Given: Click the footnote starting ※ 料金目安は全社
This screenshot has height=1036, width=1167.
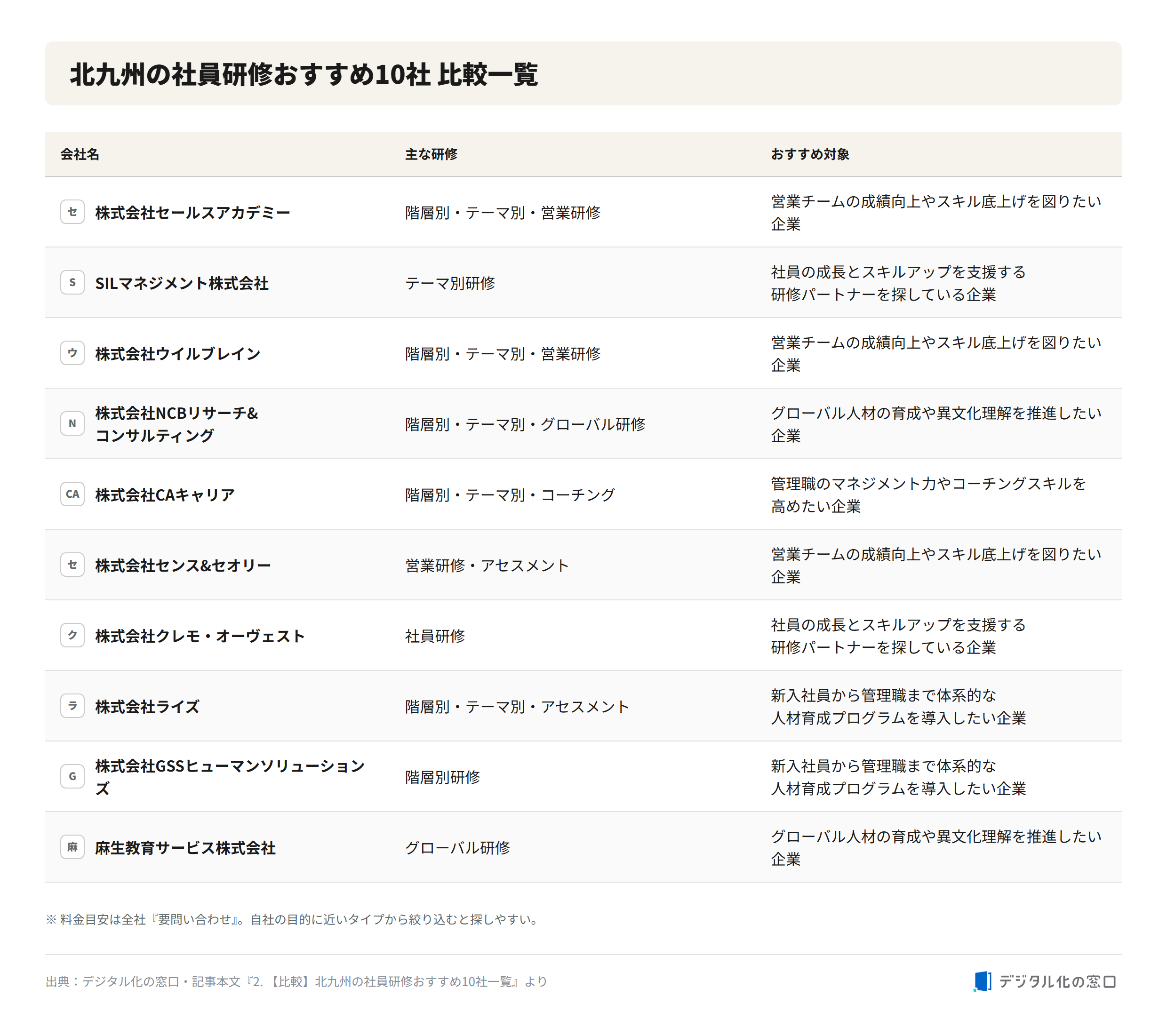Looking at the screenshot, I should (x=292, y=919).
